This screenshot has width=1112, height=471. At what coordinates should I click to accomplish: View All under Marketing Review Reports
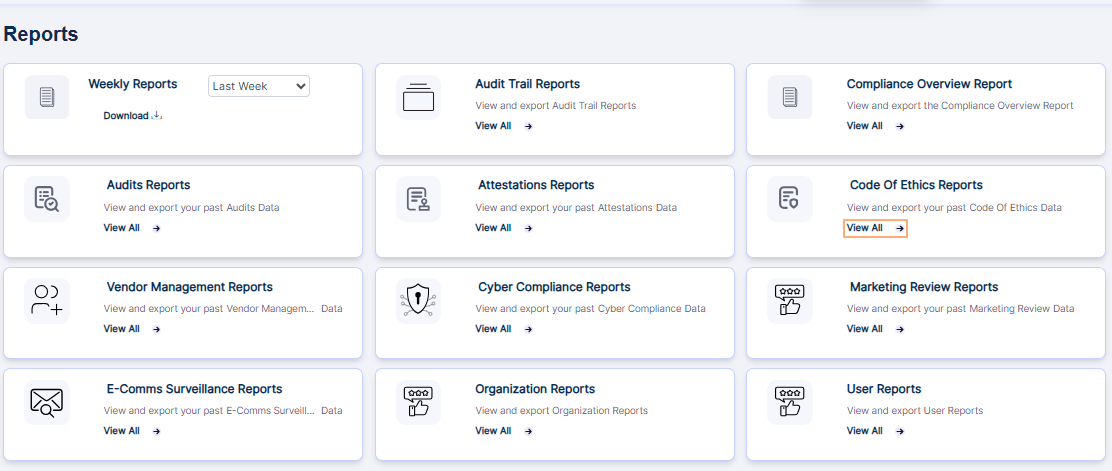(x=864, y=328)
